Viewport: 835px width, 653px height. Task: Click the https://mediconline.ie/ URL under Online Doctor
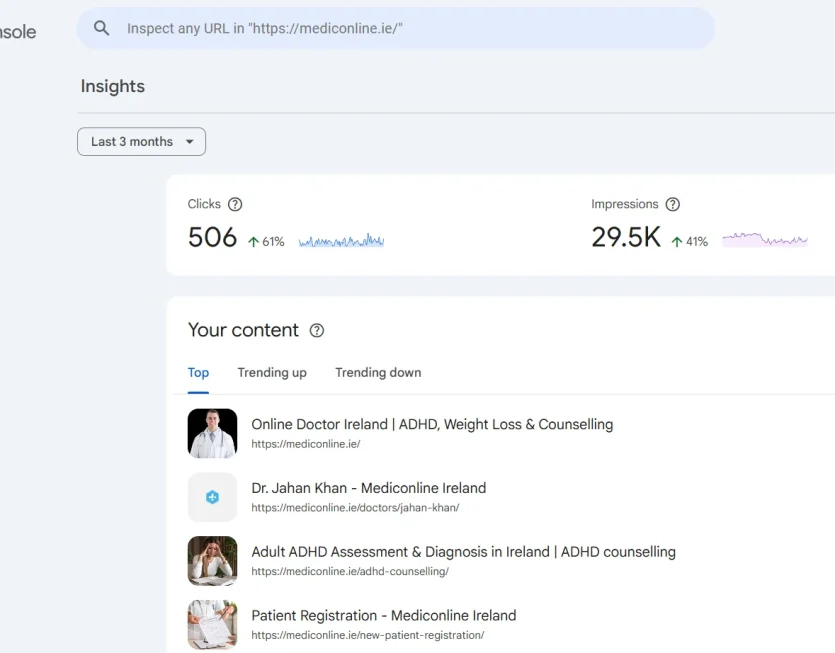[x=306, y=444]
